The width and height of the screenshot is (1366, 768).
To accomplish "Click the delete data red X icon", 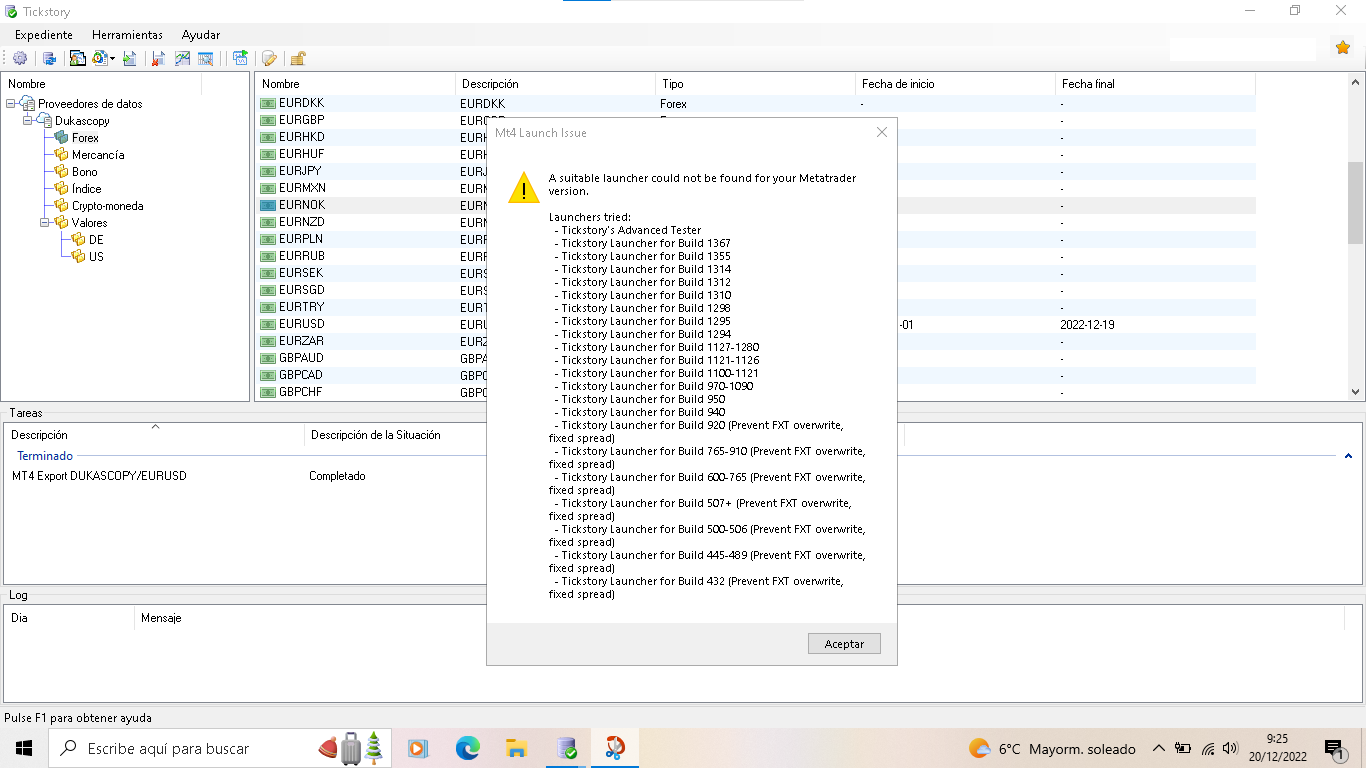I will click(x=158, y=58).
